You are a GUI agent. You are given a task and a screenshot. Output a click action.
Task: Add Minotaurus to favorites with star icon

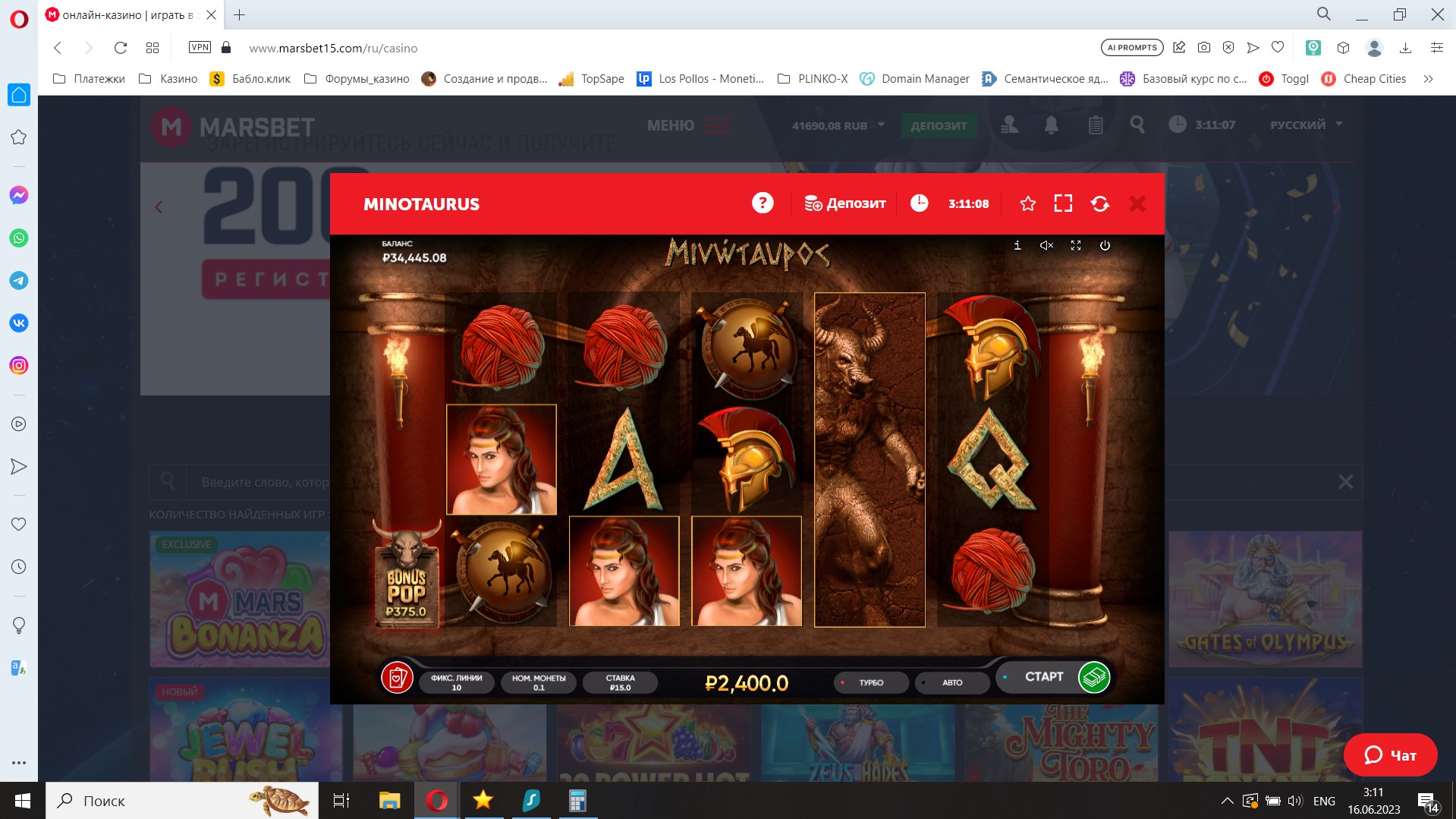pos(1028,203)
